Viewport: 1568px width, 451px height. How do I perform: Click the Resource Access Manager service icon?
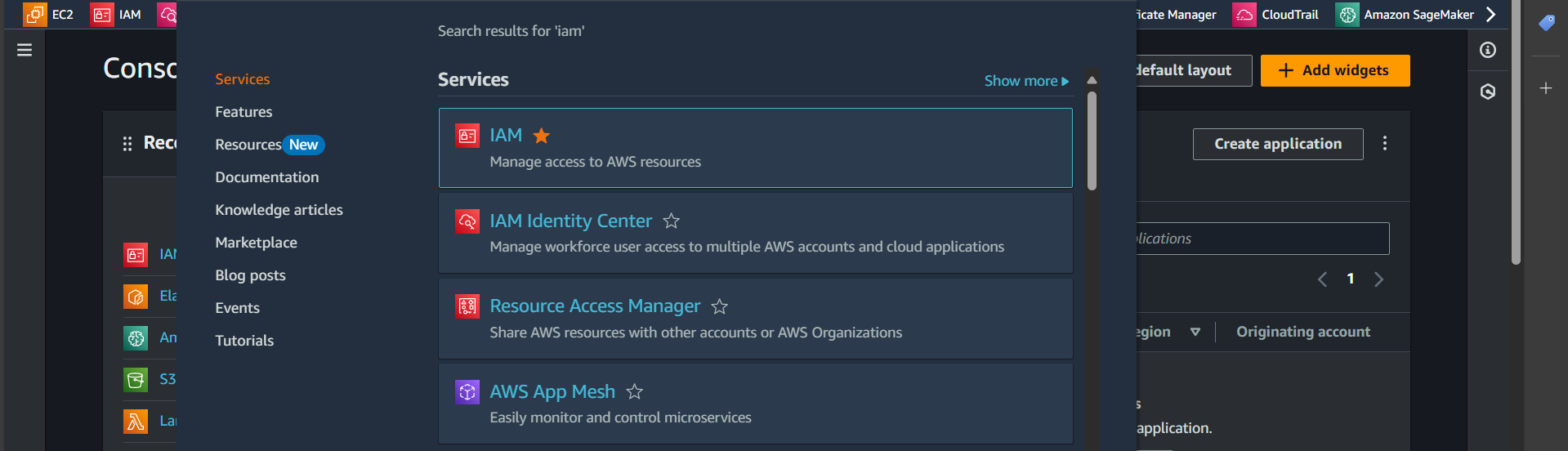(467, 306)
